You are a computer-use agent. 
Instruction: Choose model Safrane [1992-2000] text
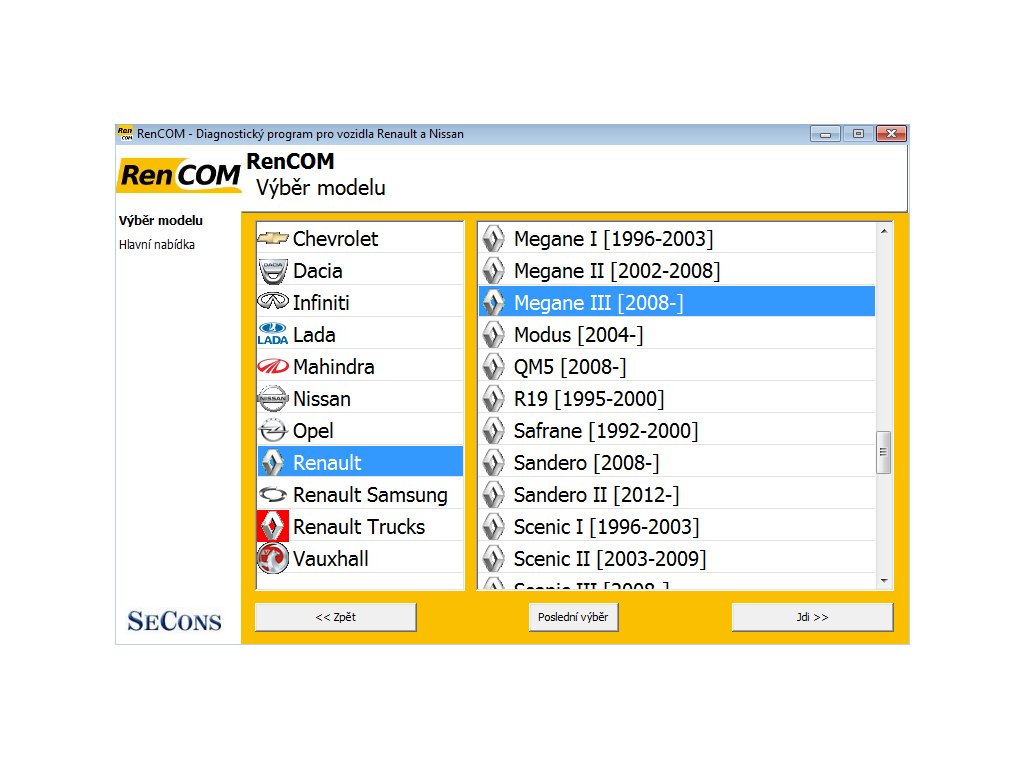[x=606, y=430]
